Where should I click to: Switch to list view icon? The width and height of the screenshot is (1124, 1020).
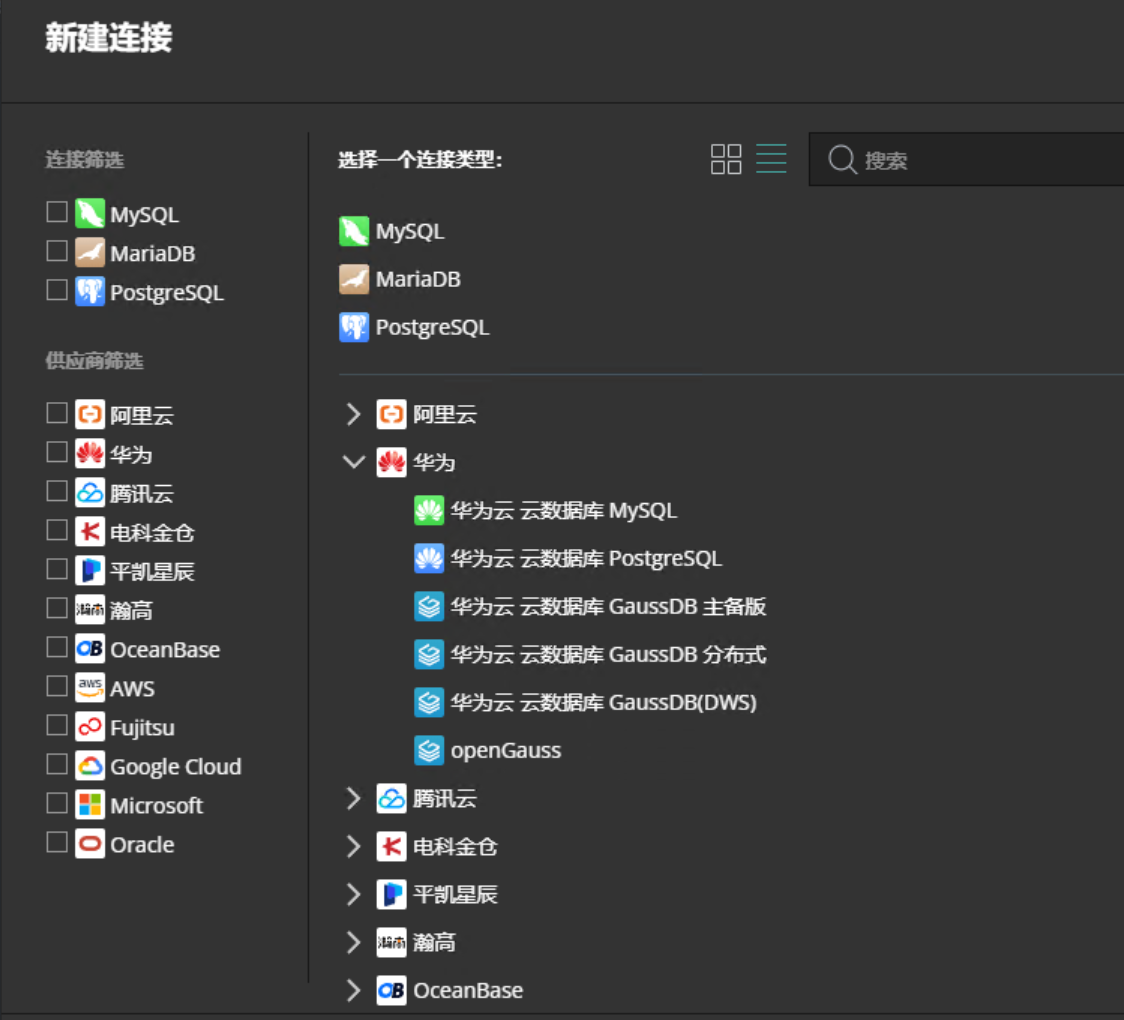tap(771, 159)
